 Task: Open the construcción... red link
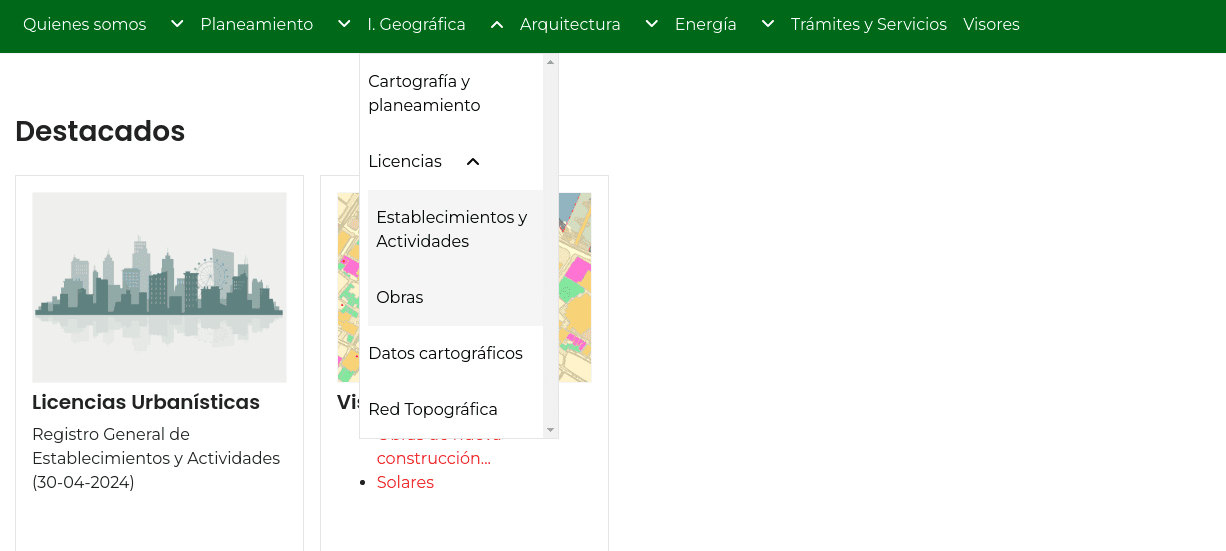click(433, 458)
